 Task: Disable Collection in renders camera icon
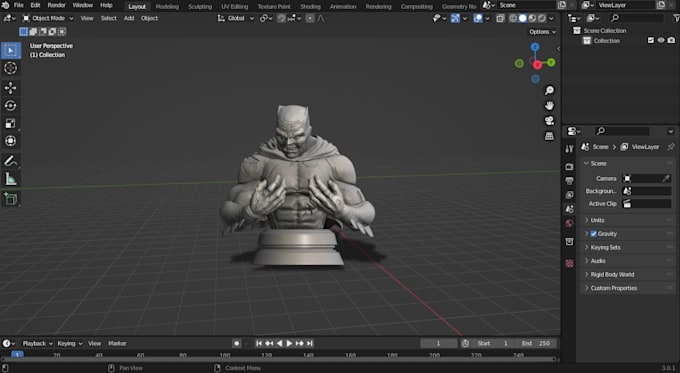pos(671,40)
